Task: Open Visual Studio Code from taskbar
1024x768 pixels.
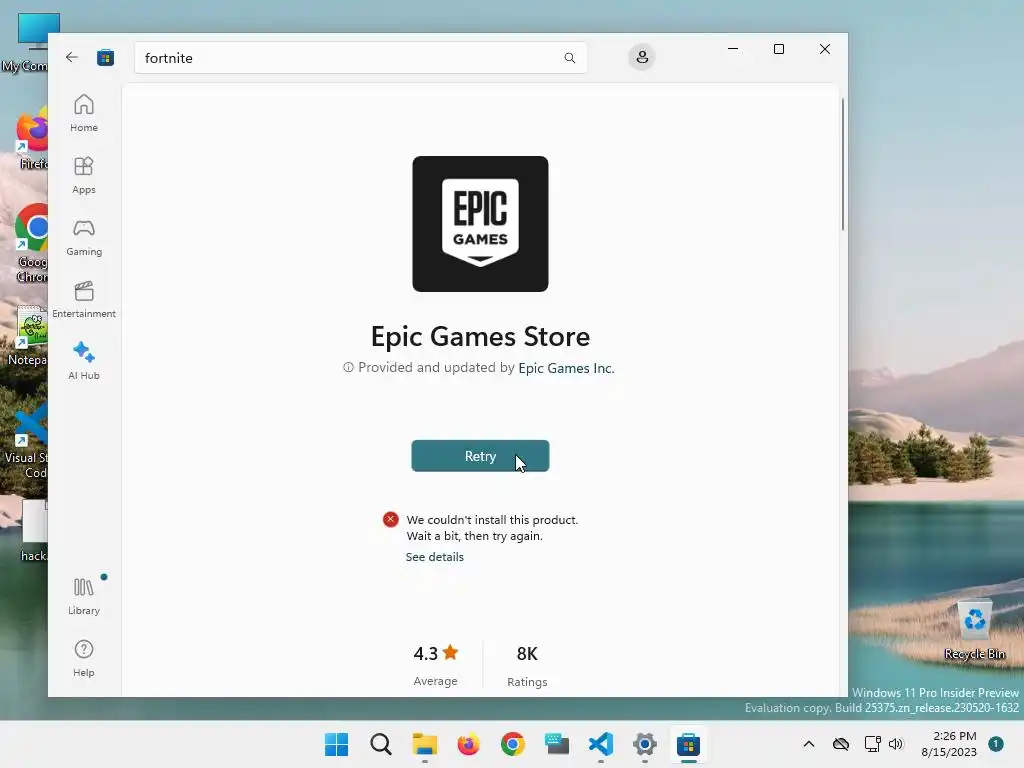Action: coord(601,744)
